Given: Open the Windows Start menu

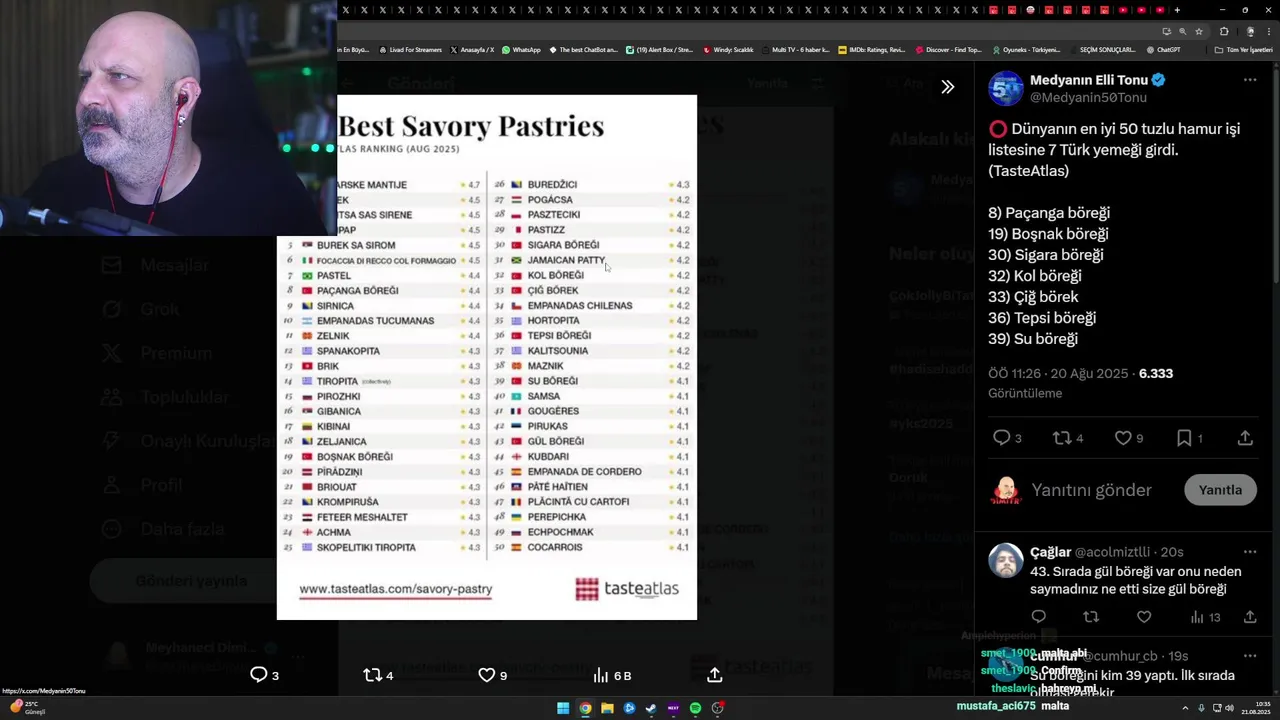Looking at the screenshot, I should click(563, 708).
